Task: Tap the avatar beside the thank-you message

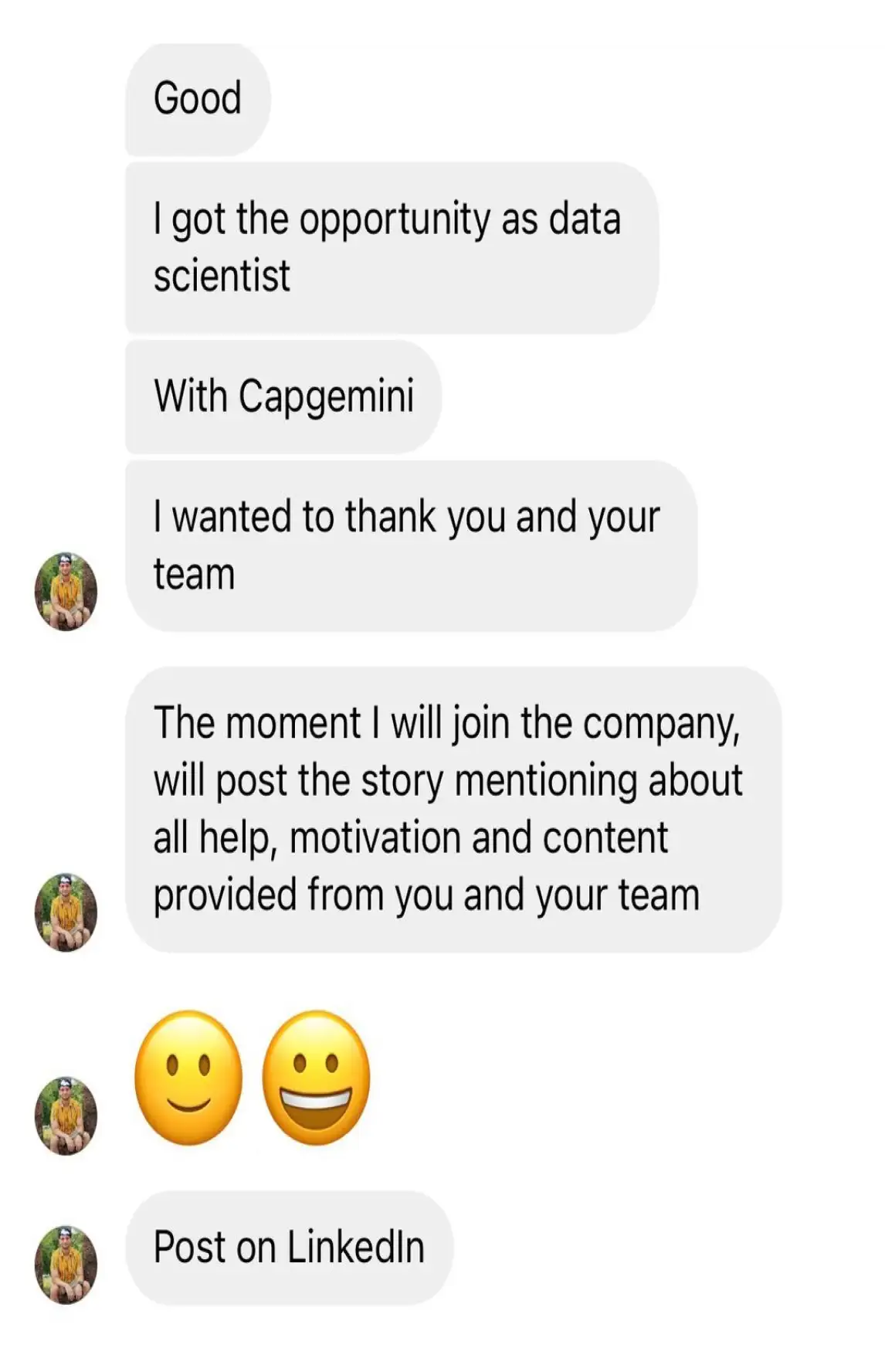Action: click(66, 592)
